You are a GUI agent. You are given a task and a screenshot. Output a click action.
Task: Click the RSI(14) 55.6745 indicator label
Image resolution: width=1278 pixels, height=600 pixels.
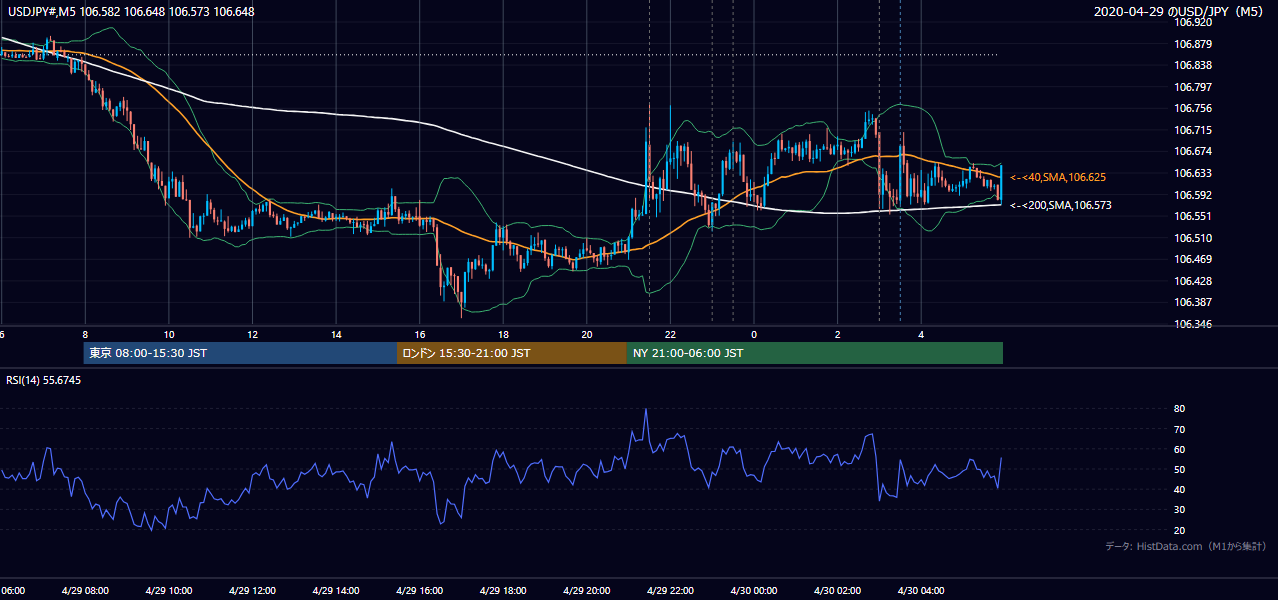pyautogui.click(x=43, y=380)
